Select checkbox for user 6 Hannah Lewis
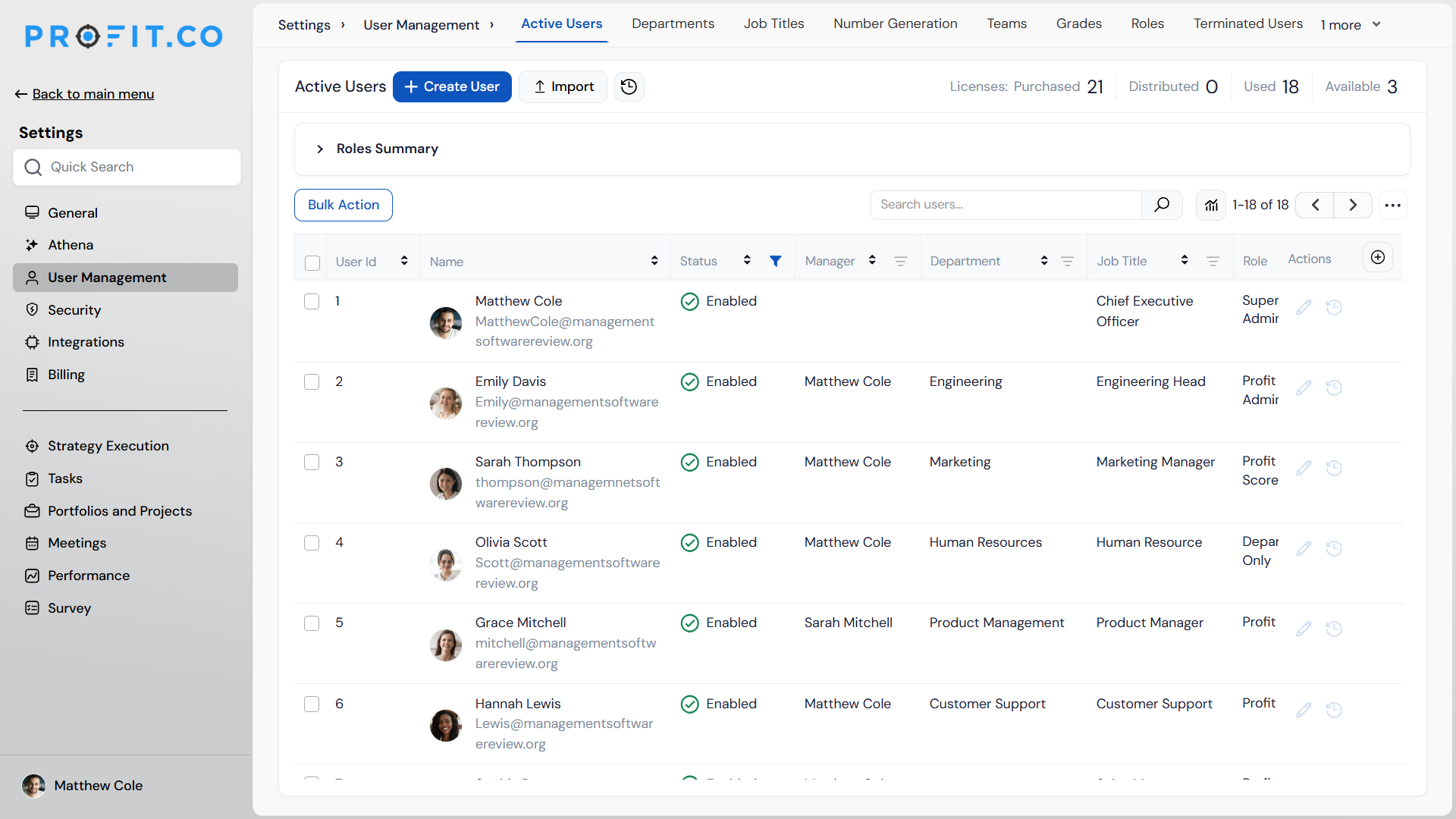The height and width of the screenshot is (819, 1456). [x=312, y=704]
